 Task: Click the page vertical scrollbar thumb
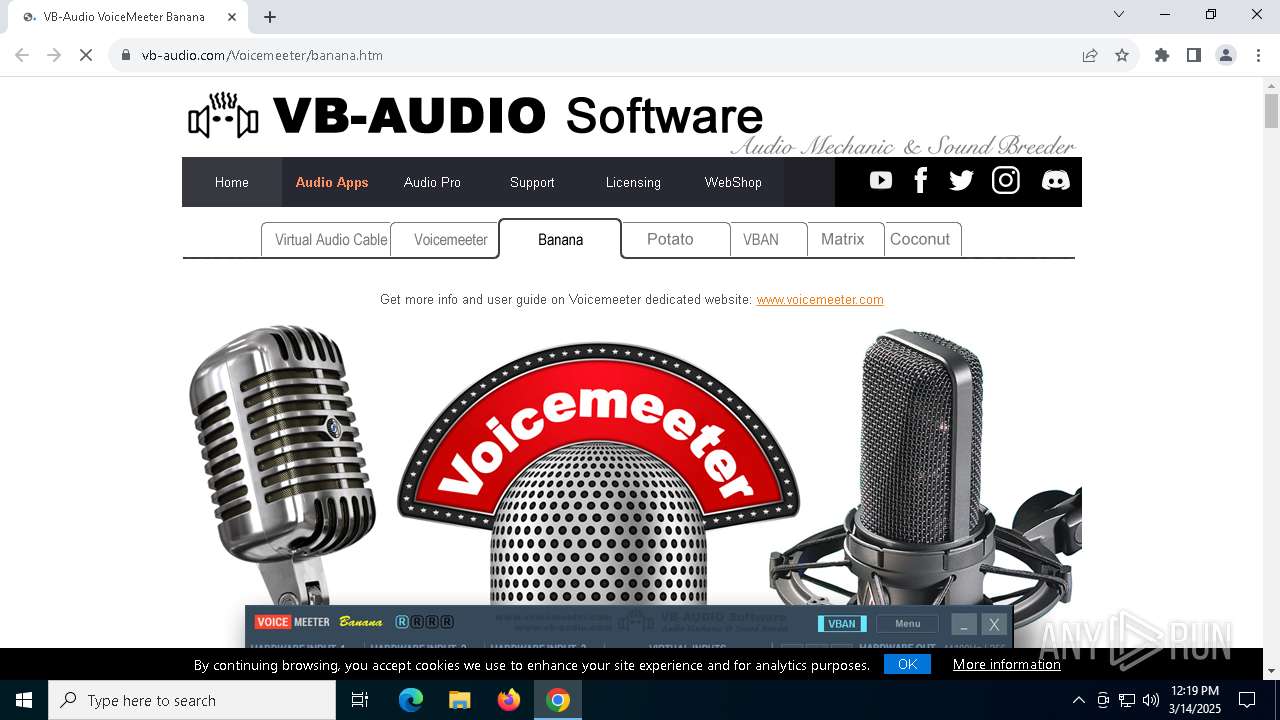(1271, 111)
